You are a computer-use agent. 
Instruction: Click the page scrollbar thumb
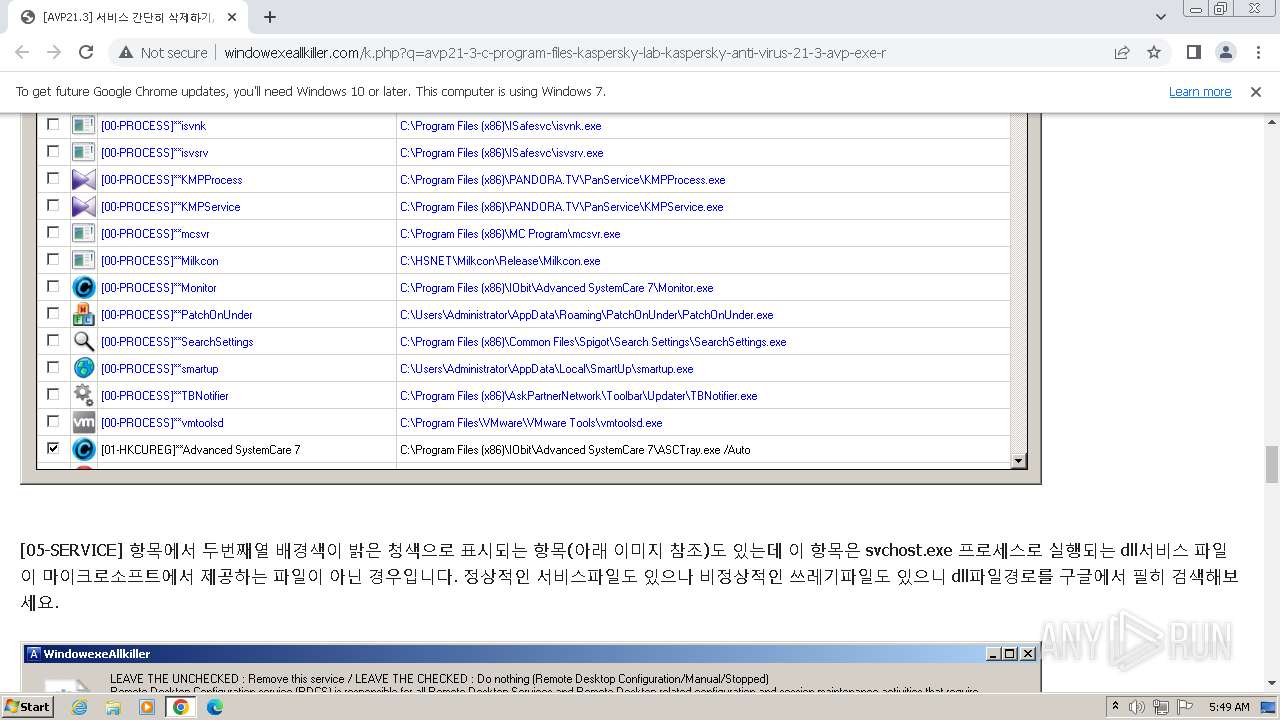point(1272,464)
